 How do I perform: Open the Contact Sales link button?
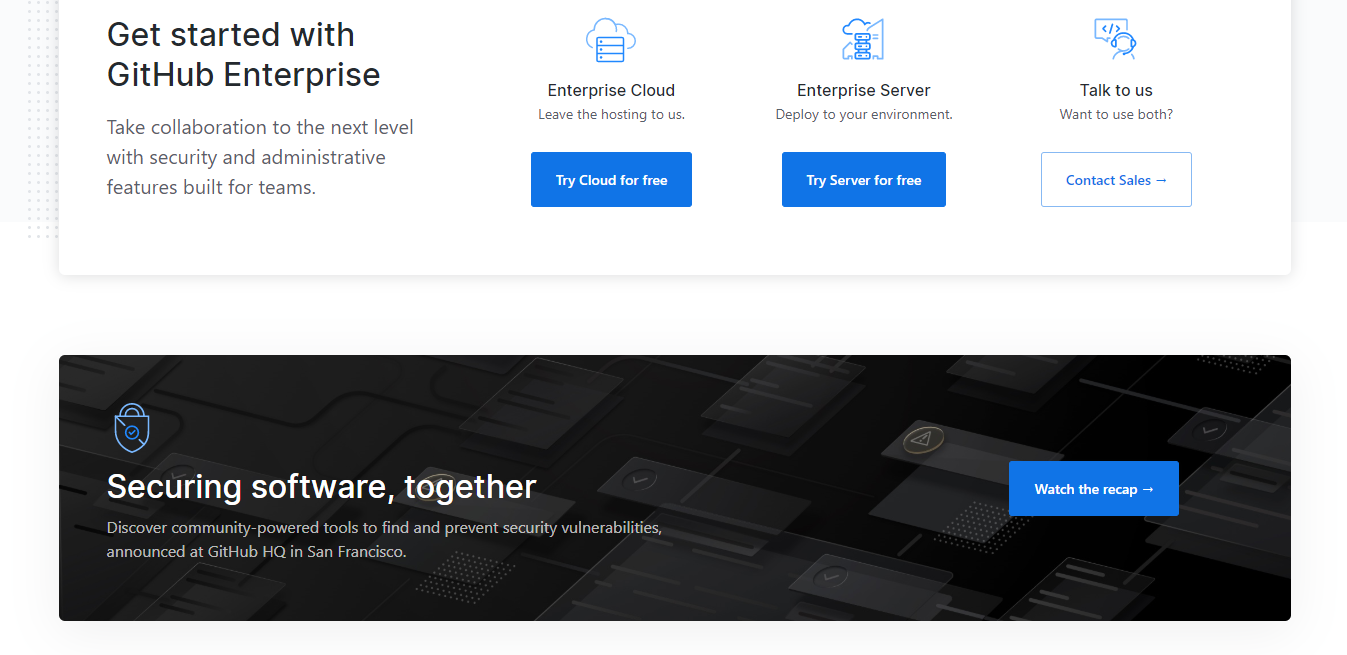1116,180
